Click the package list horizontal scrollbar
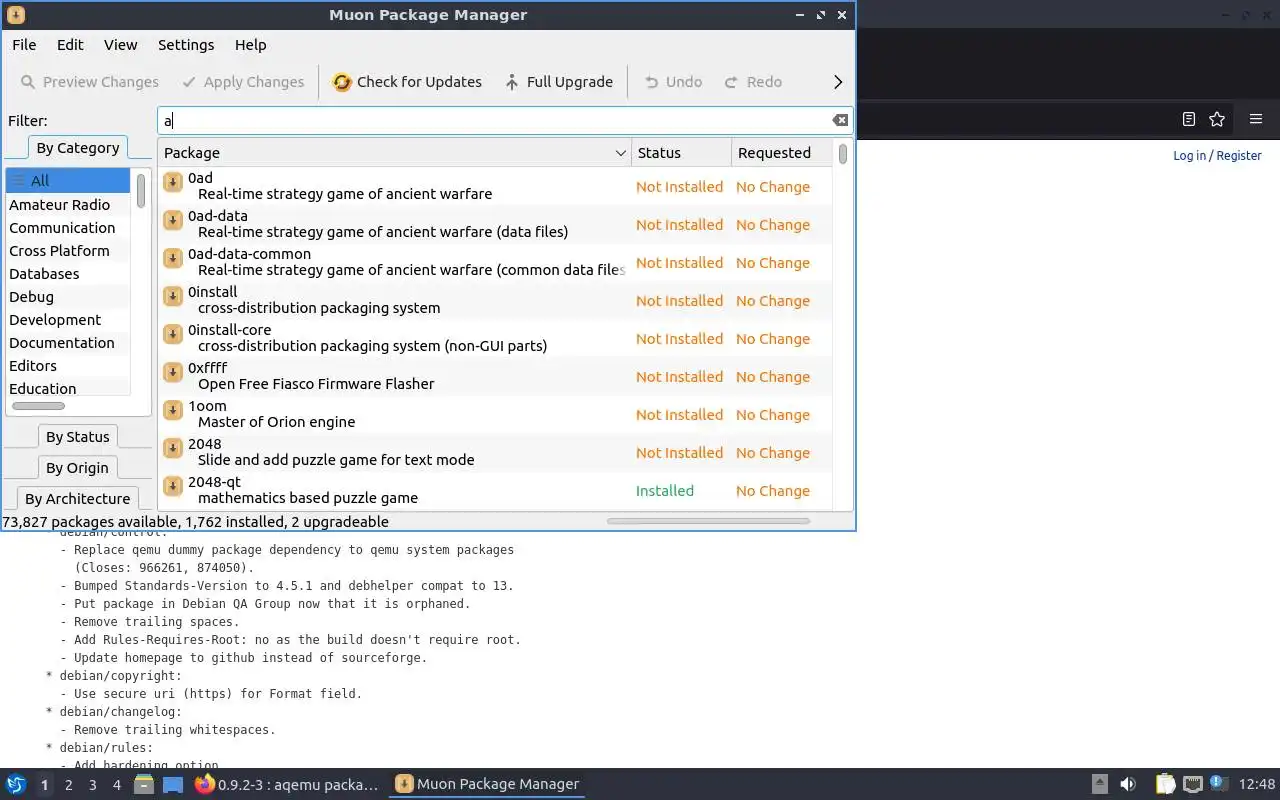The image size is (1280, 800). pyautogui.click(x=708, y=520)
